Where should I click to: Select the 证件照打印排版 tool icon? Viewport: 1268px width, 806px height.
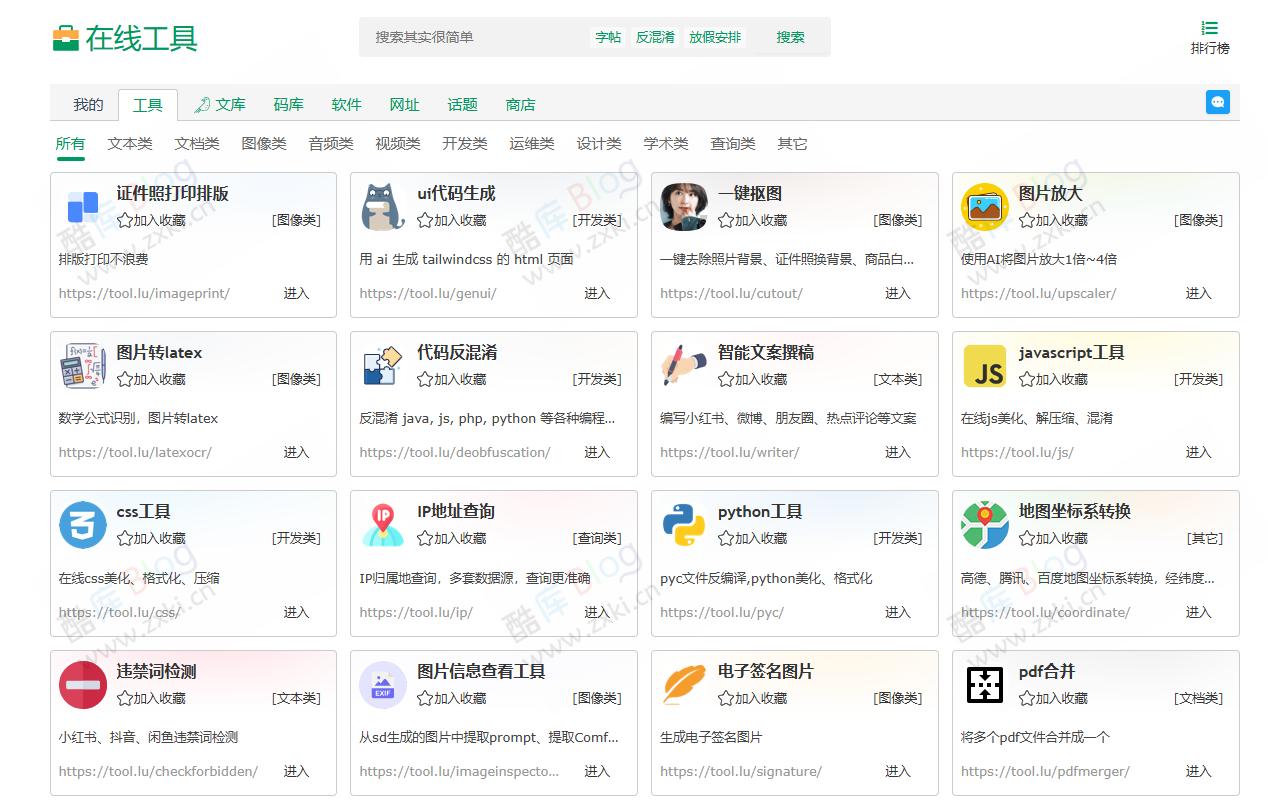pos(83,207)
